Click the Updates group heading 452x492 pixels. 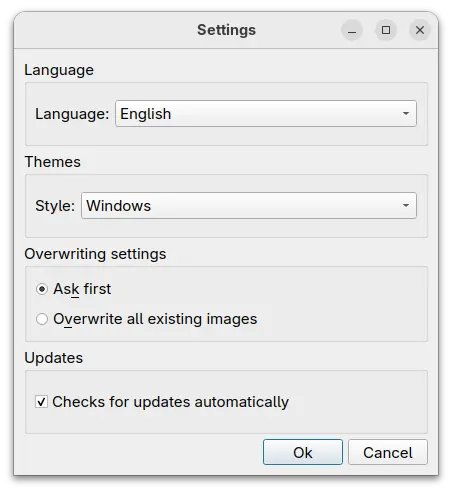[x=54, y=358]
